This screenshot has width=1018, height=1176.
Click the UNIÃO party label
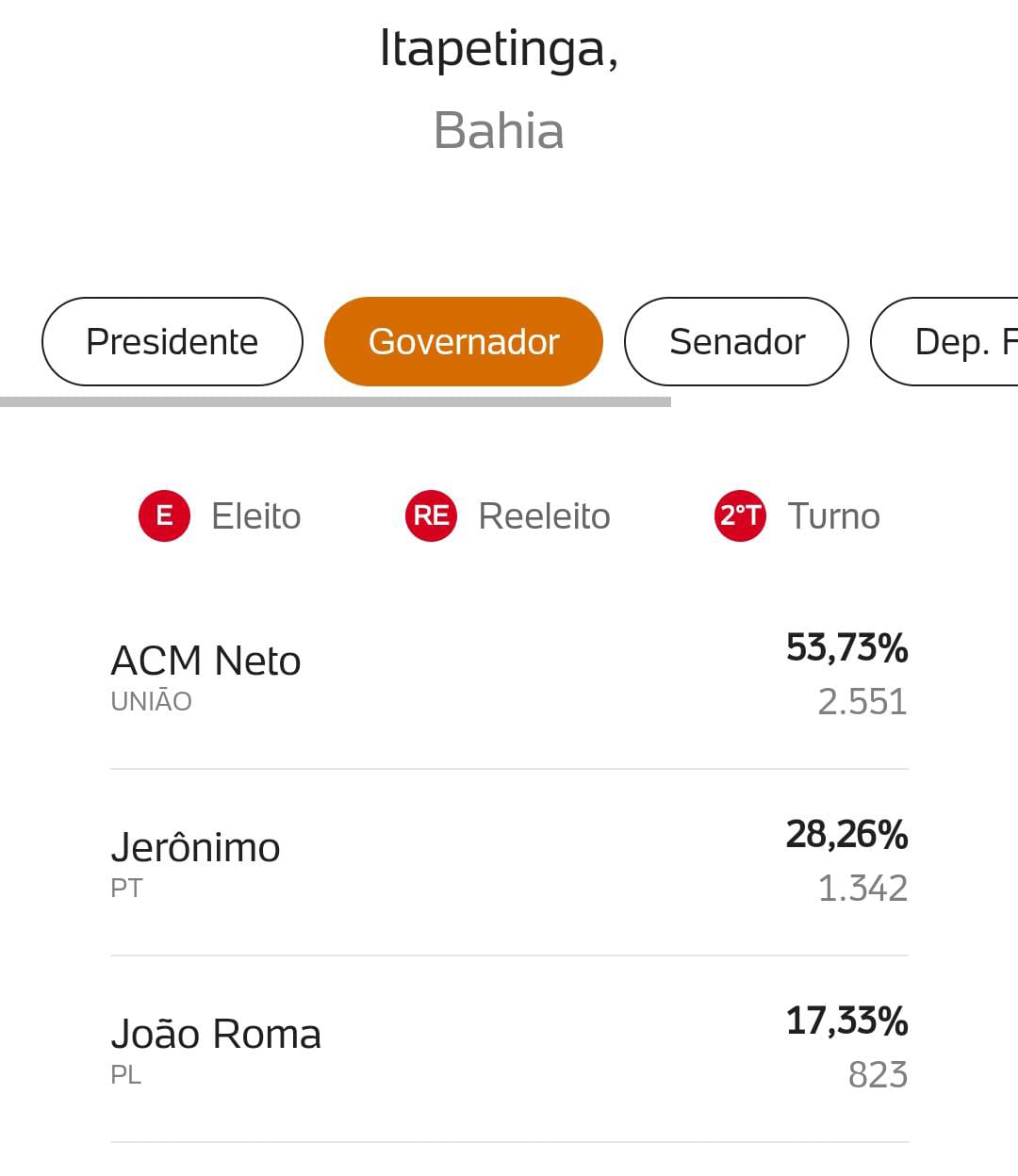tap(151, 701)
